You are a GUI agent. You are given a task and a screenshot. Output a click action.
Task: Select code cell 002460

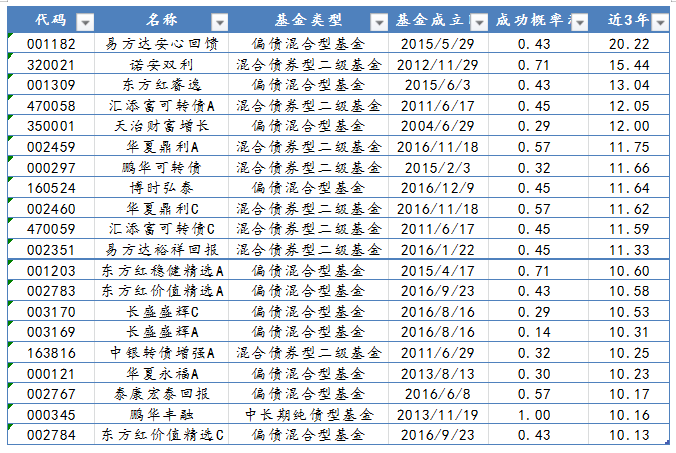[x=51, y=209]
